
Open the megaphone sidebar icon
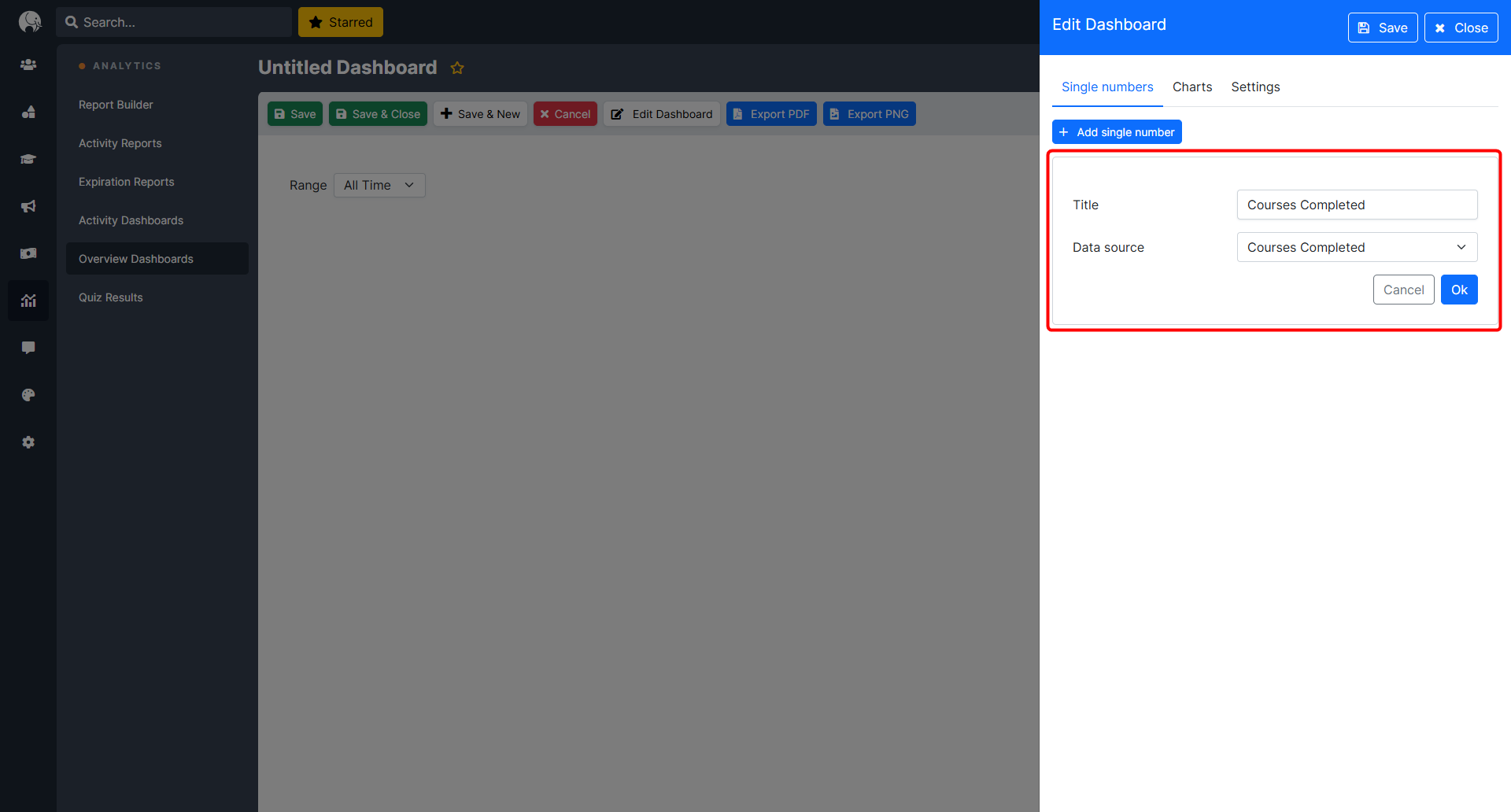click(x=28, y=206)
